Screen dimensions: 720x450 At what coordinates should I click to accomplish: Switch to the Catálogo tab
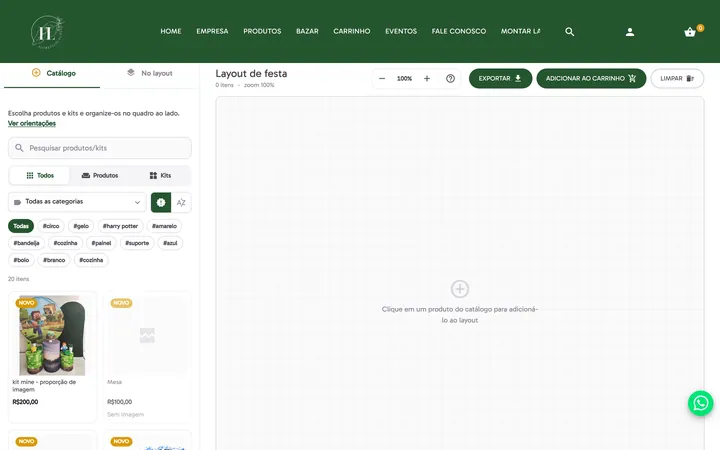pyautogui.click(x=52, y=73)
